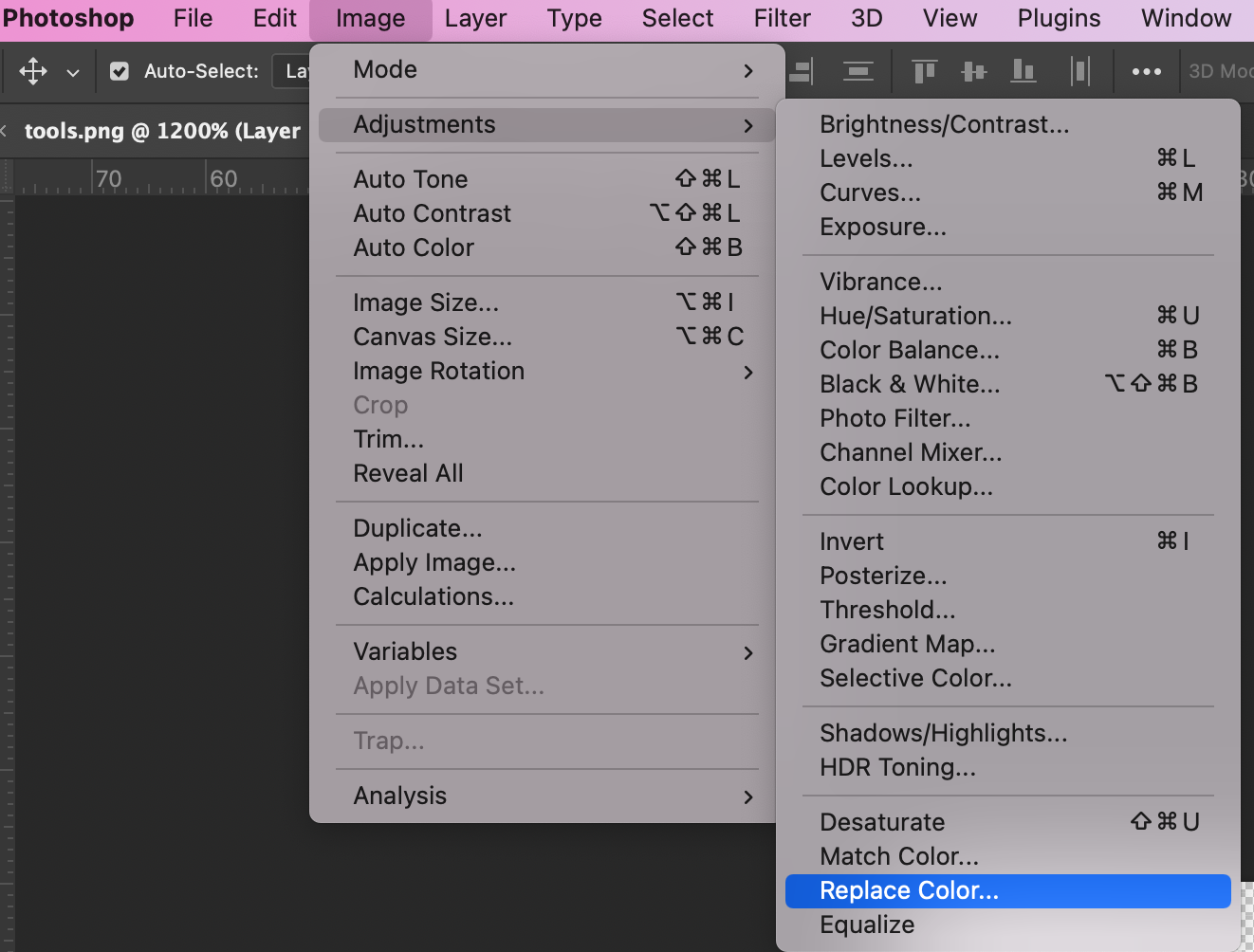1254x952 pixels.
Task: Click the Photoshop application menu
Action: click(x=68, y=18)
